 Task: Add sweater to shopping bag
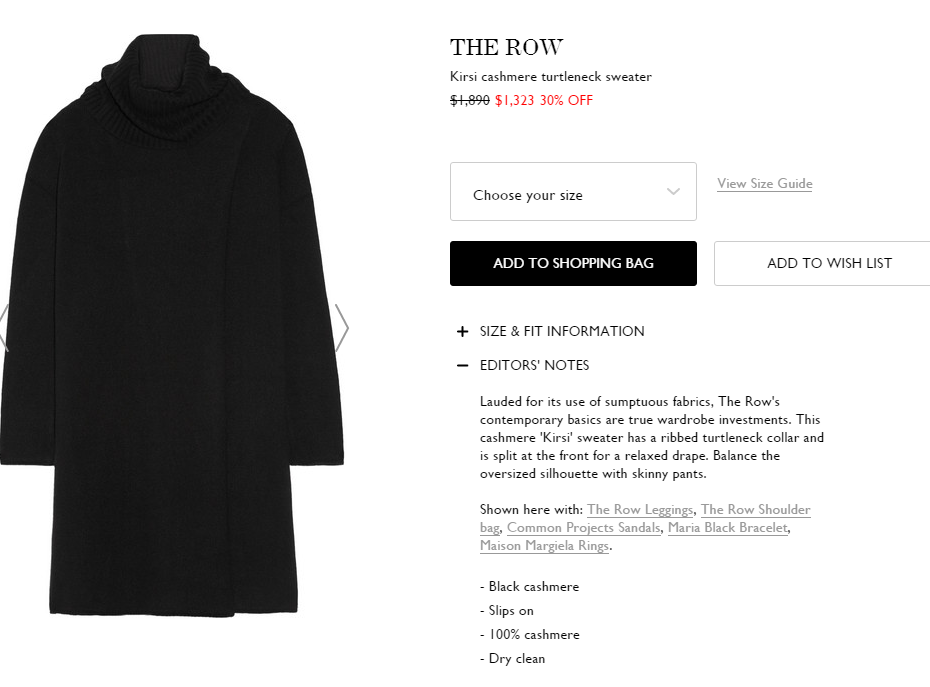point(573,263)
